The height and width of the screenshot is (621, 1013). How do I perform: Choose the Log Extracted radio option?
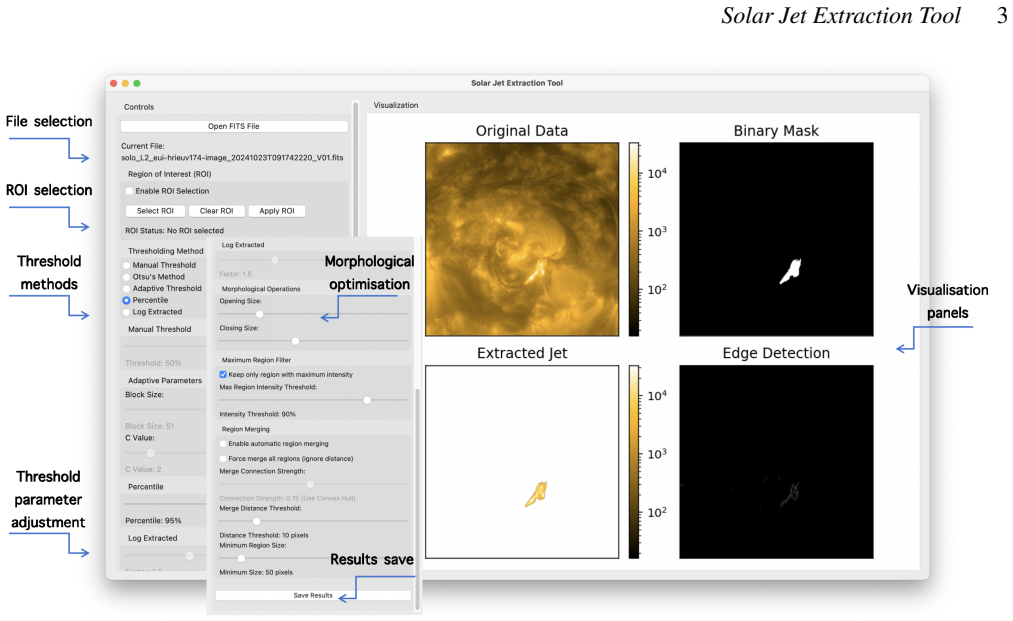click(x=127, y=312)
